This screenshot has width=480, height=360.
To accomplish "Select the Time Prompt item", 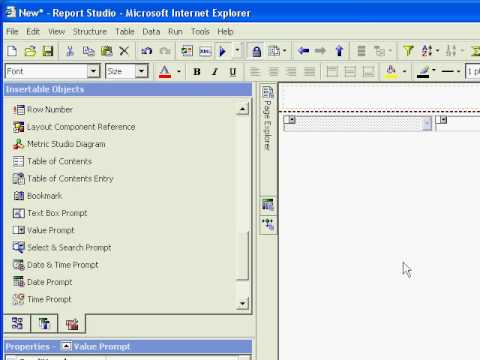I will tap(42, 299).
